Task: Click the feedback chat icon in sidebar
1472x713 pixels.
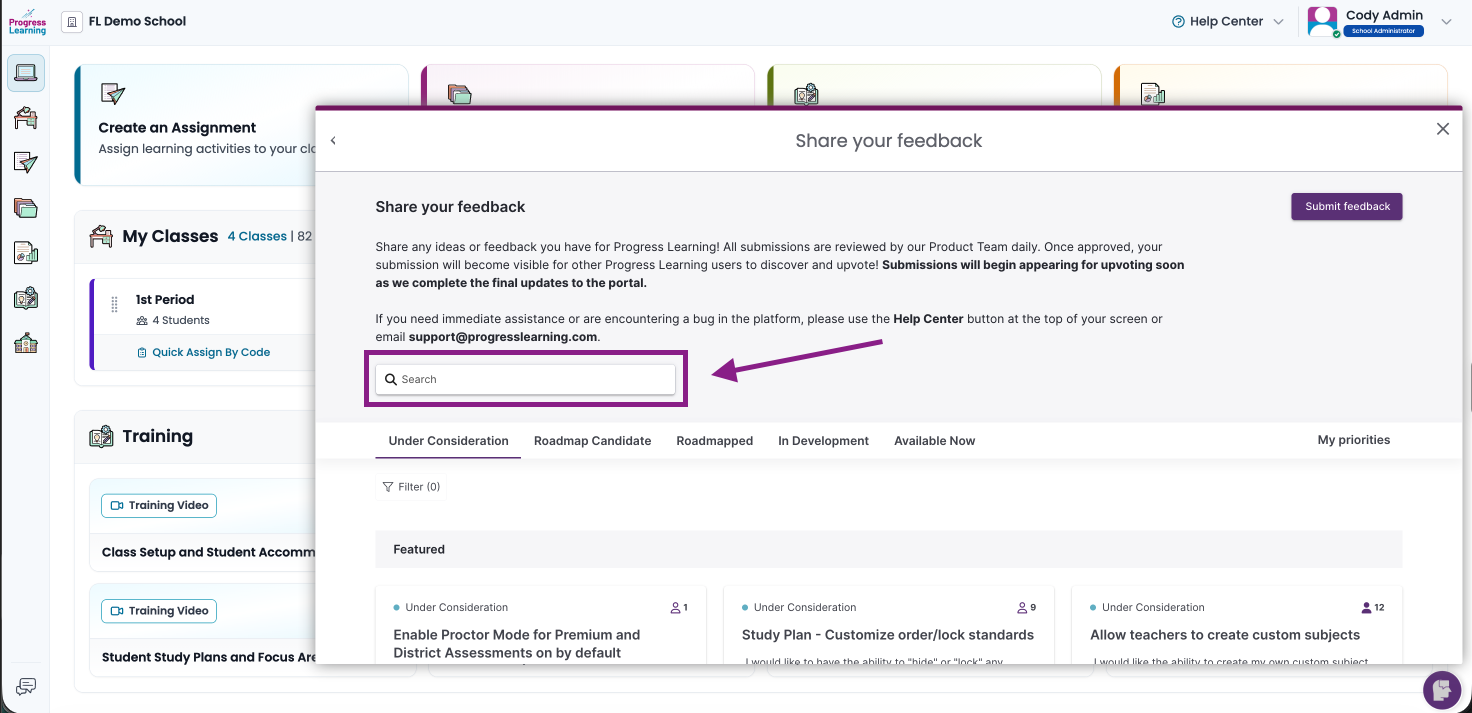Action: click(27, 686)
